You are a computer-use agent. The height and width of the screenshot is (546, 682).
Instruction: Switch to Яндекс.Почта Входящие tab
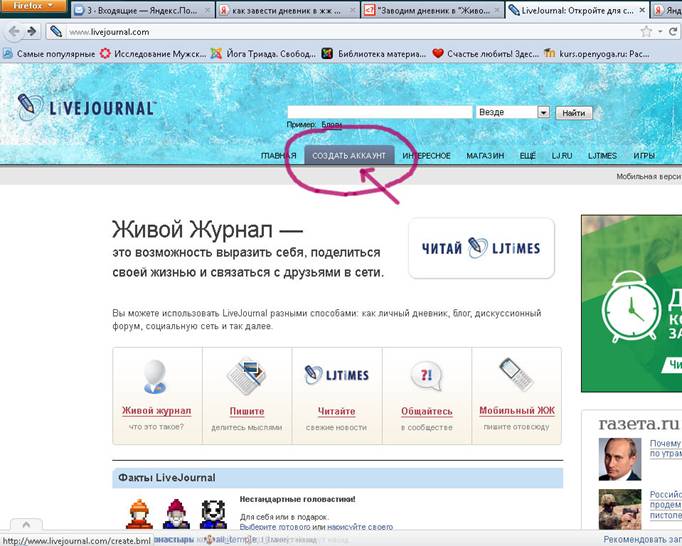141,10
